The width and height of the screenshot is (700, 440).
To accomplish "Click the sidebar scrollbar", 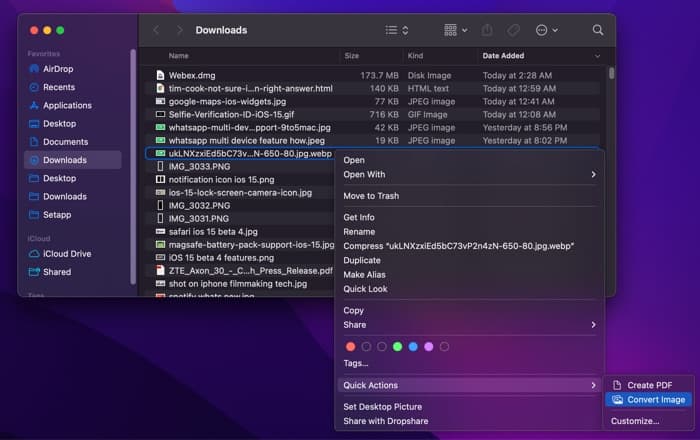I will tap(133, 166).
